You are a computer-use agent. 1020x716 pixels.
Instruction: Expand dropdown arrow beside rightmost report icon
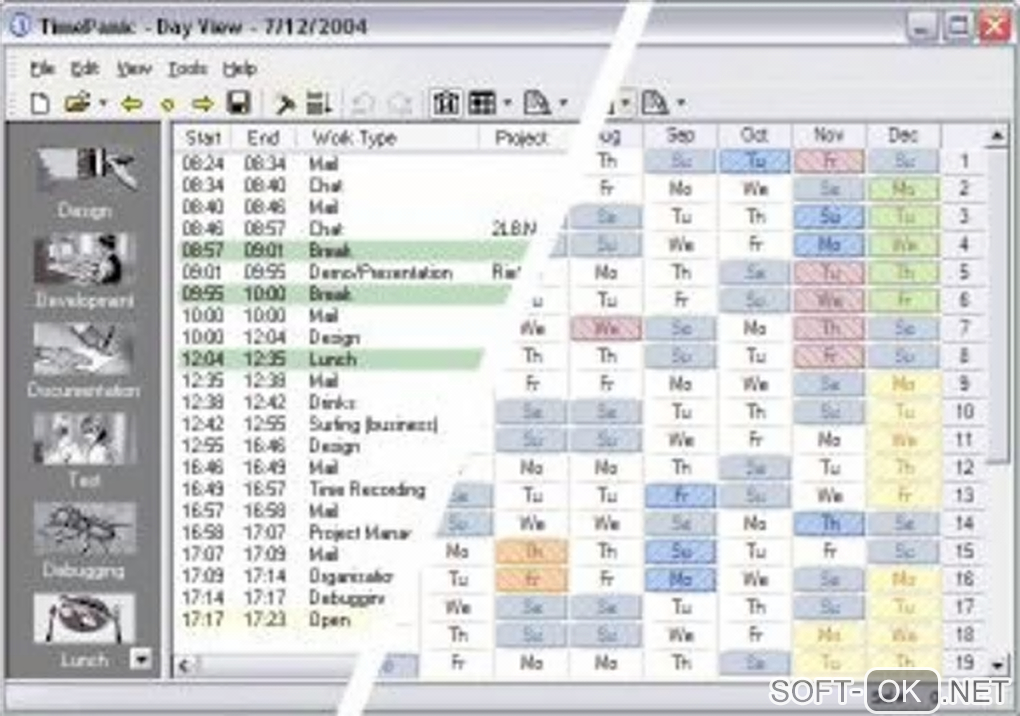[681, 103]
